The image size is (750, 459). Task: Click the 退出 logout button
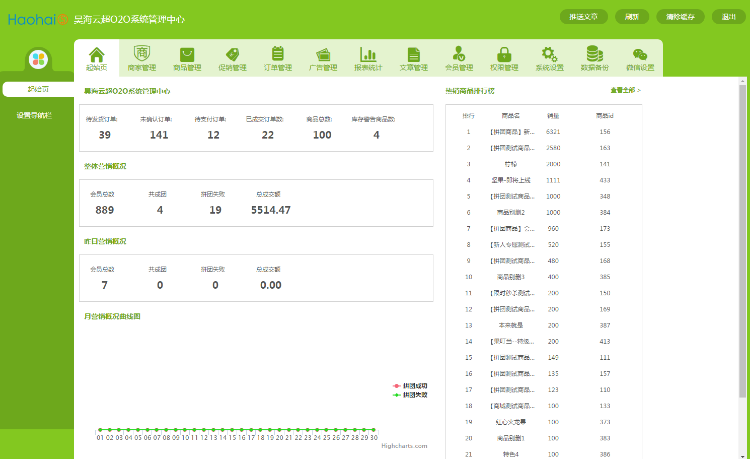tap(730, 17)
